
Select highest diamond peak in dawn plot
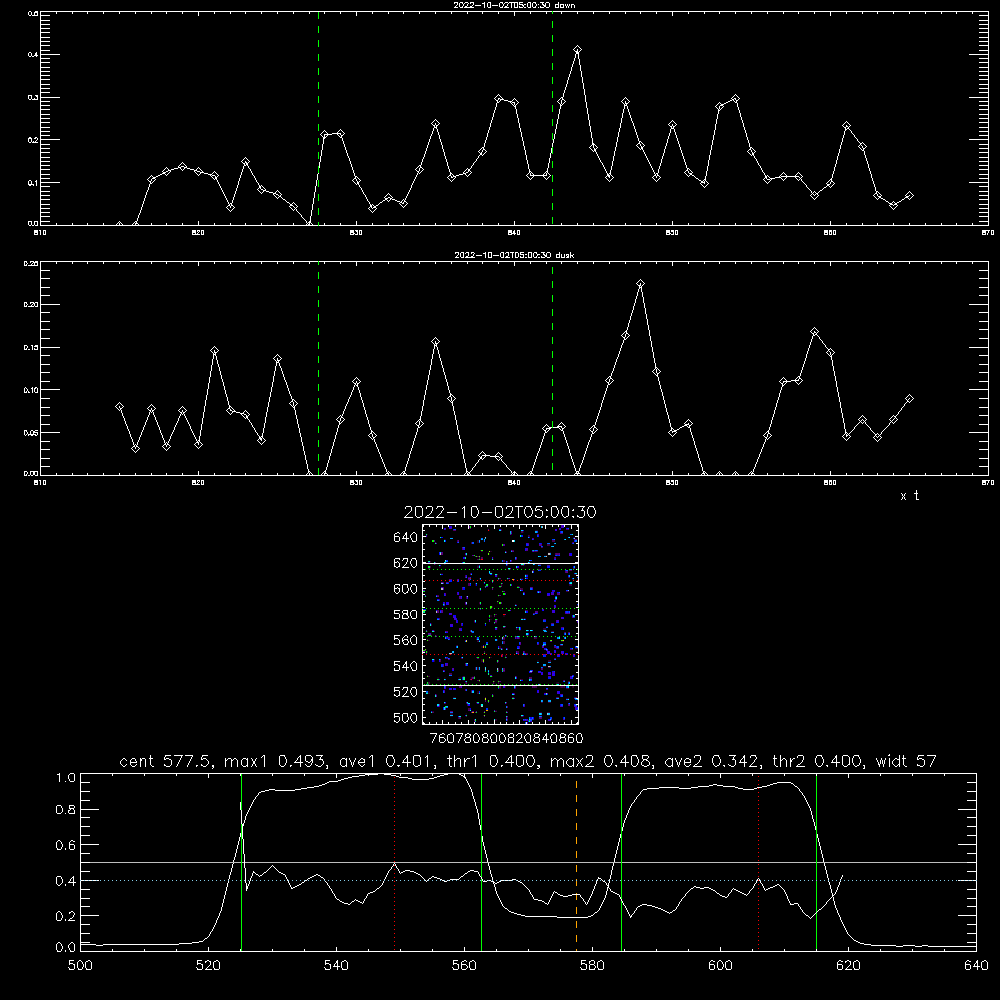(x=577, y=50)
